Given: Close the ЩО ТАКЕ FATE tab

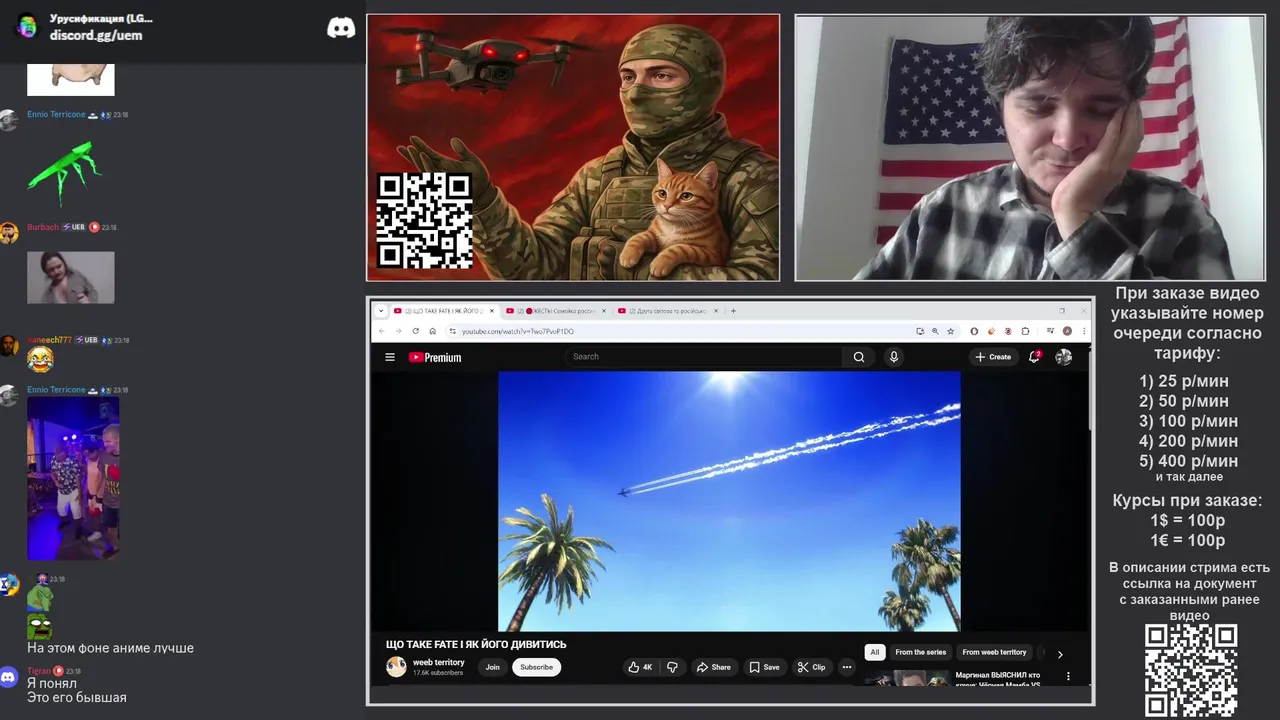Looking at the screenshot, I should pos(492,311).
